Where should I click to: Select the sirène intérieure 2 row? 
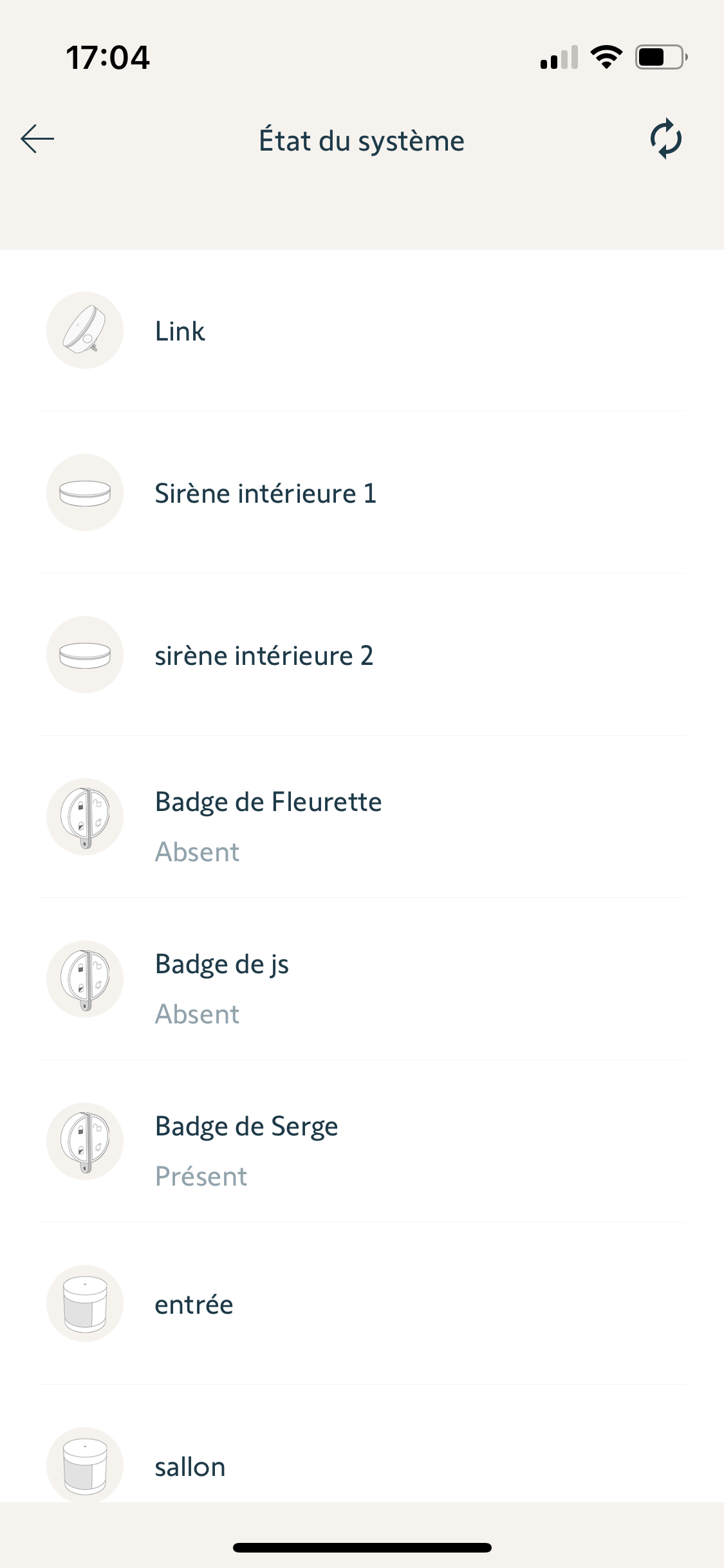(x=264, y=656)
